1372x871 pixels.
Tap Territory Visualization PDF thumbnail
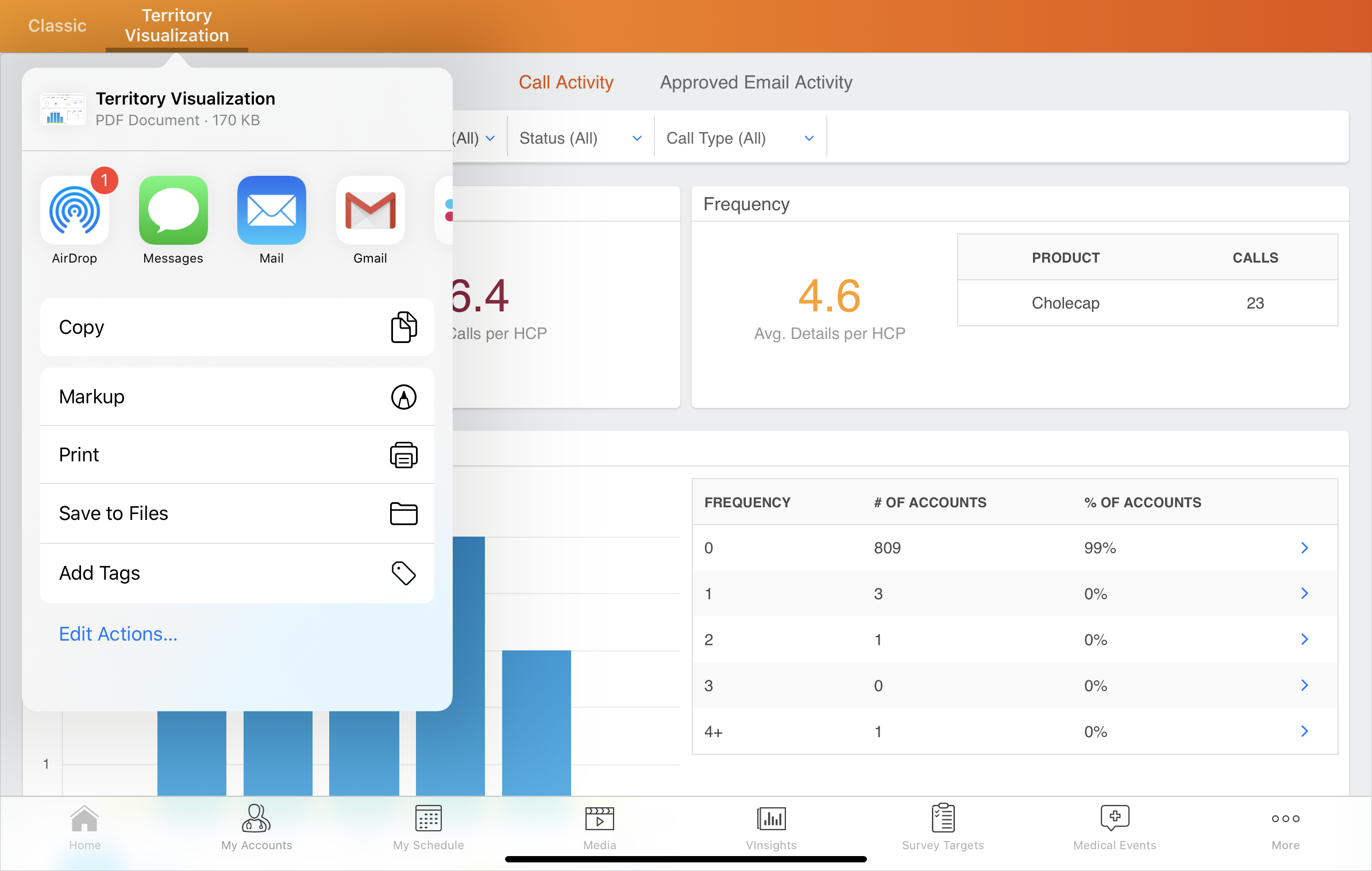(x=63, y=109)
